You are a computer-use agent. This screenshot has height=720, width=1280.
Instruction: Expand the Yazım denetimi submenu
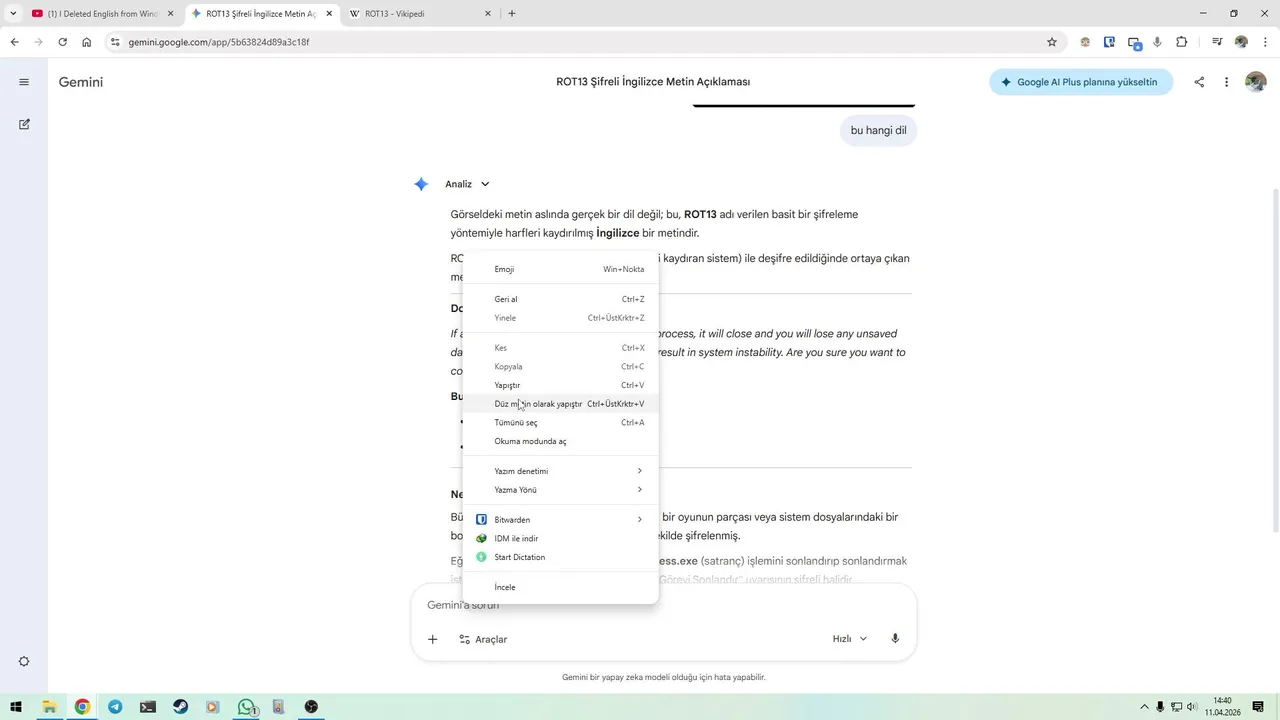coord(561,471)
